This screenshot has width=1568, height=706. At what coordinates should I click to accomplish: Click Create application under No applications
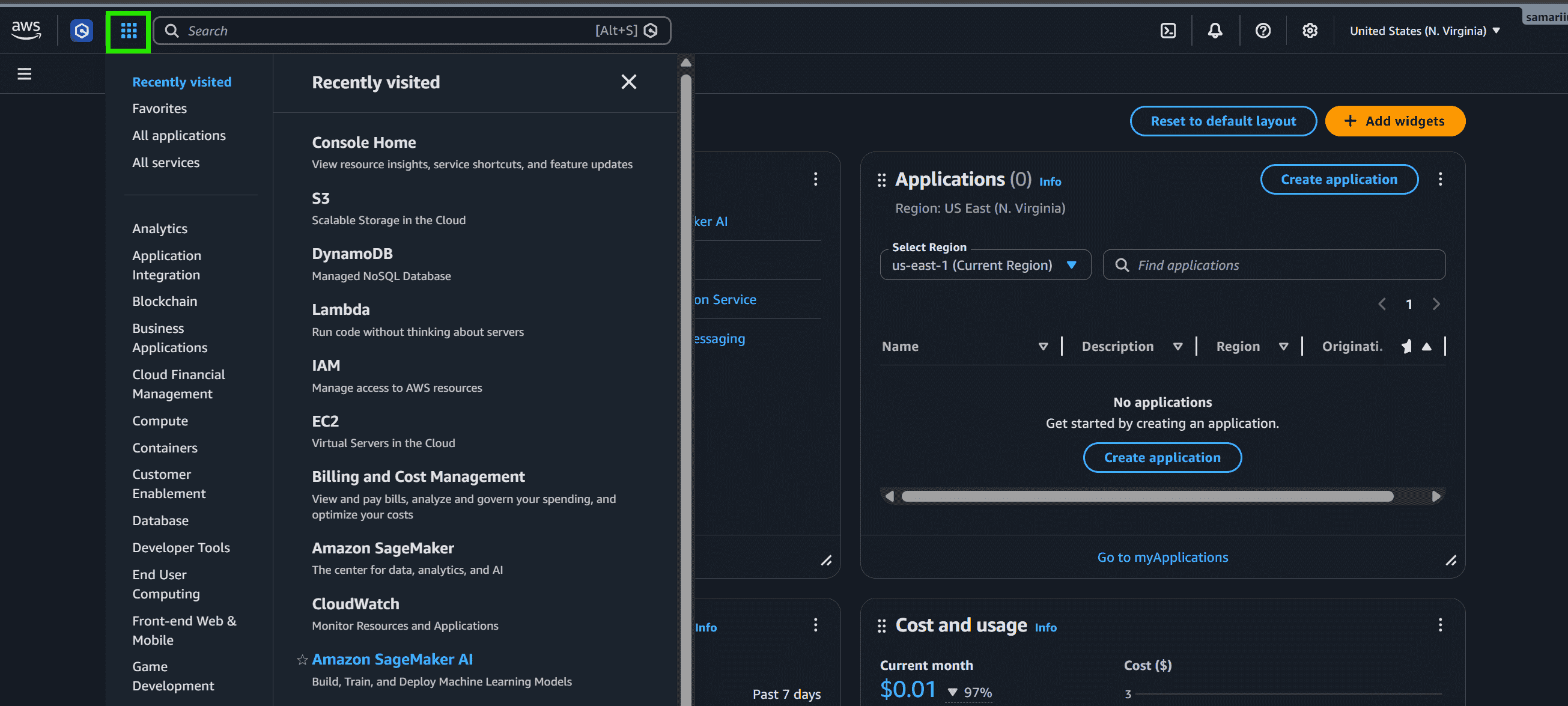(x=1161, y=458)
